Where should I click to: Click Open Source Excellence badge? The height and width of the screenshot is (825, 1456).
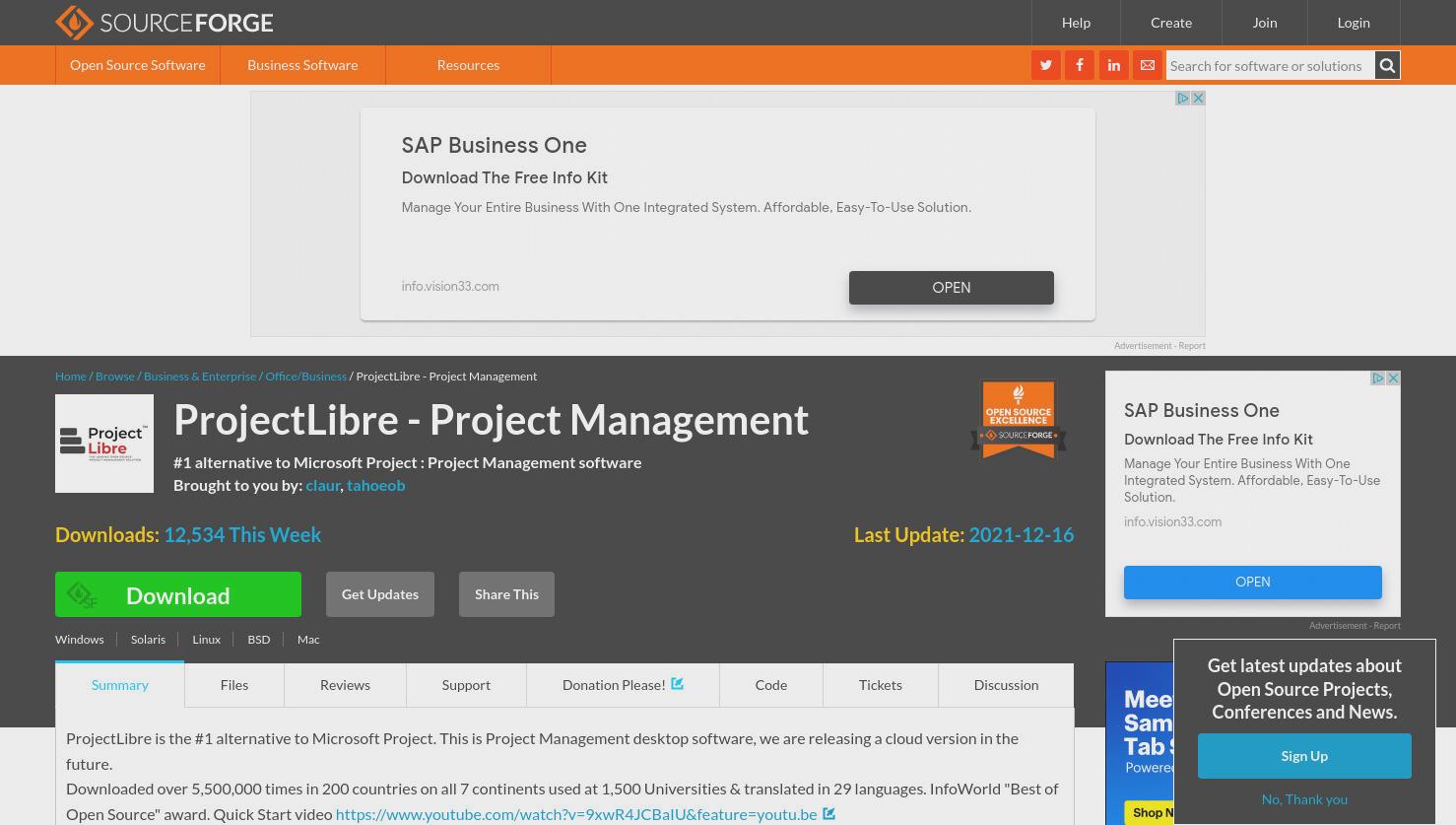1019,420
